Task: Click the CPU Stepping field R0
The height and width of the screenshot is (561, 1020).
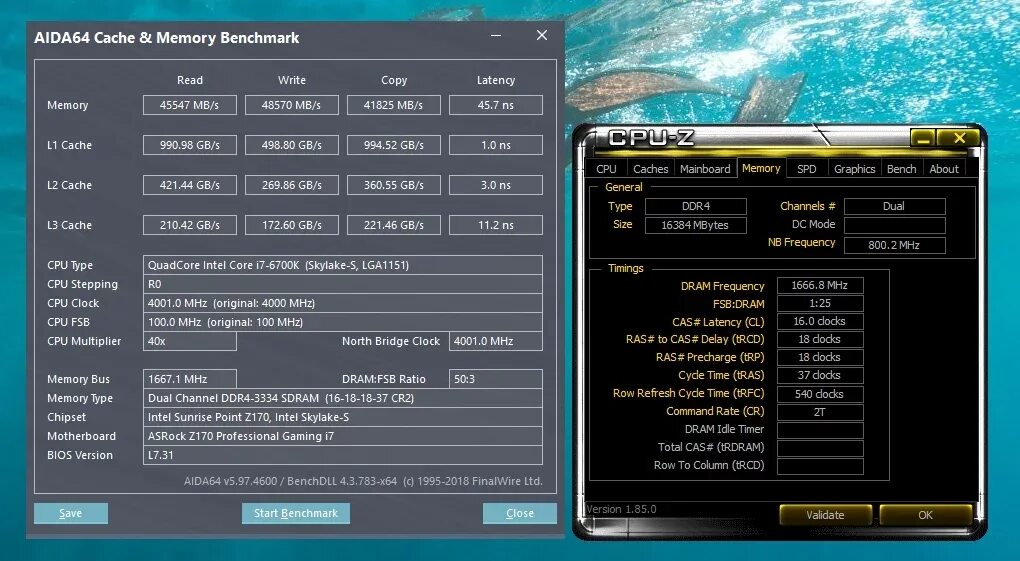Action: tap(343, 284)
